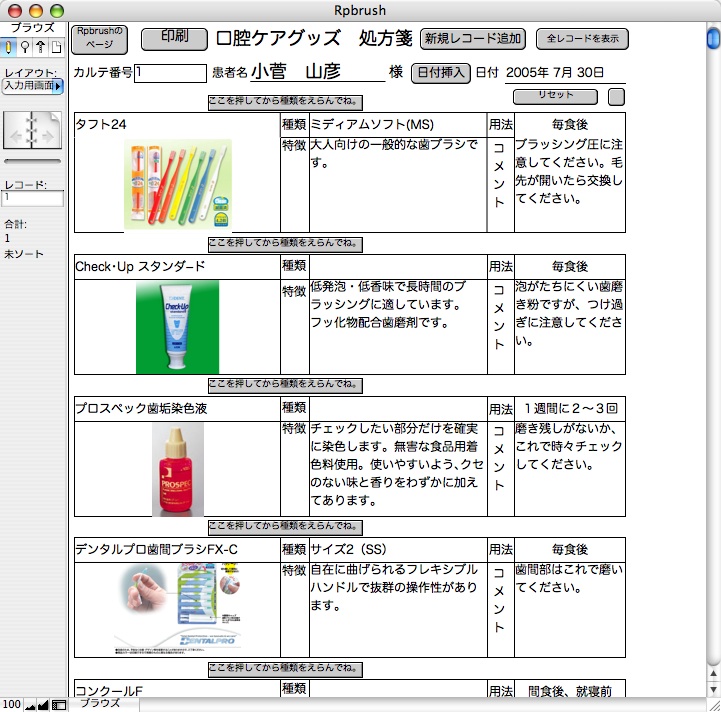Open the type chooser above デンタルプロ歯間ブラシFX-C
Image resolution: width=721 pixels, height=712 pixels.
(285, 528)
